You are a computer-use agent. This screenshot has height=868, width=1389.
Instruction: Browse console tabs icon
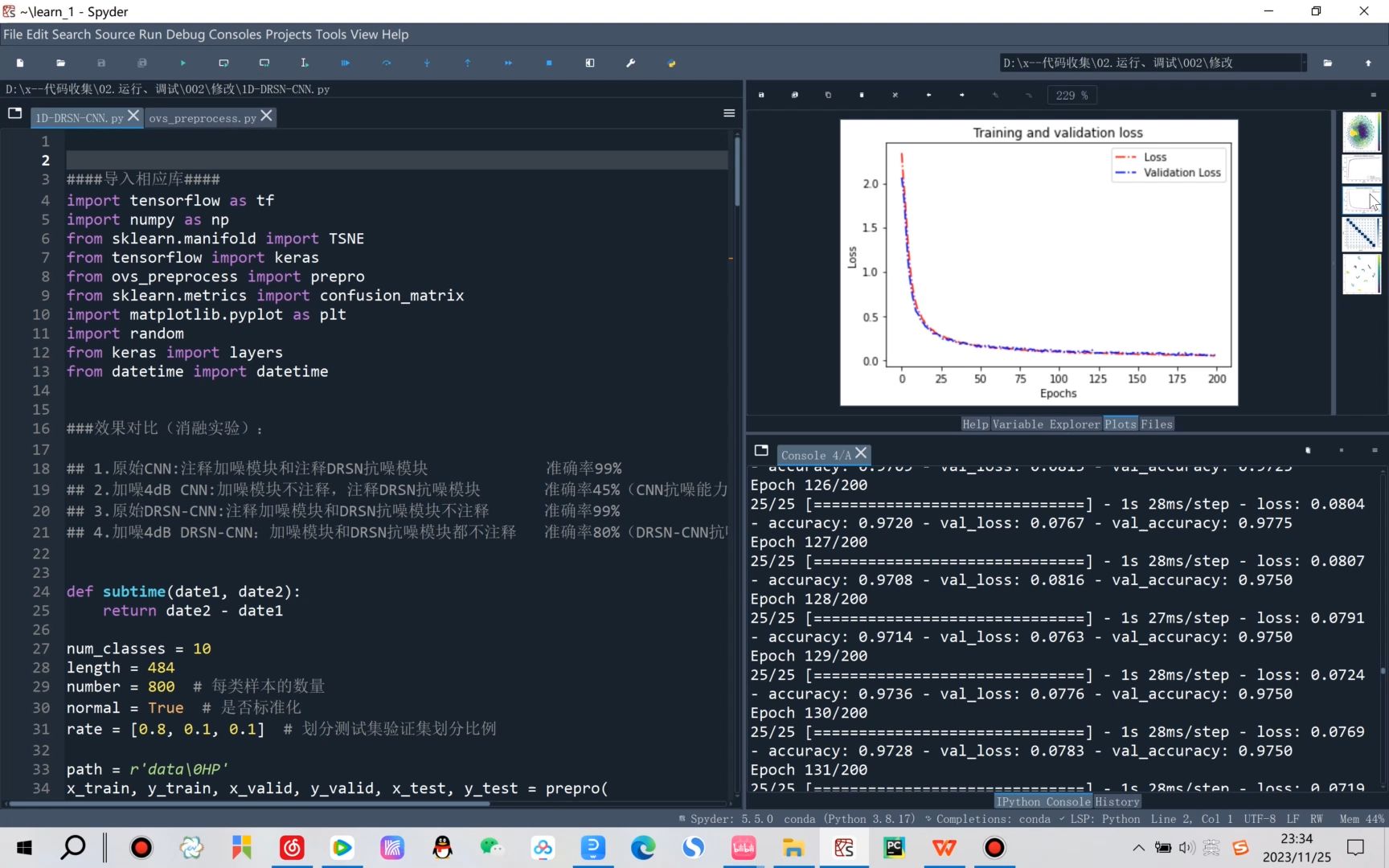pyautogui.click(x=761, y=450)
